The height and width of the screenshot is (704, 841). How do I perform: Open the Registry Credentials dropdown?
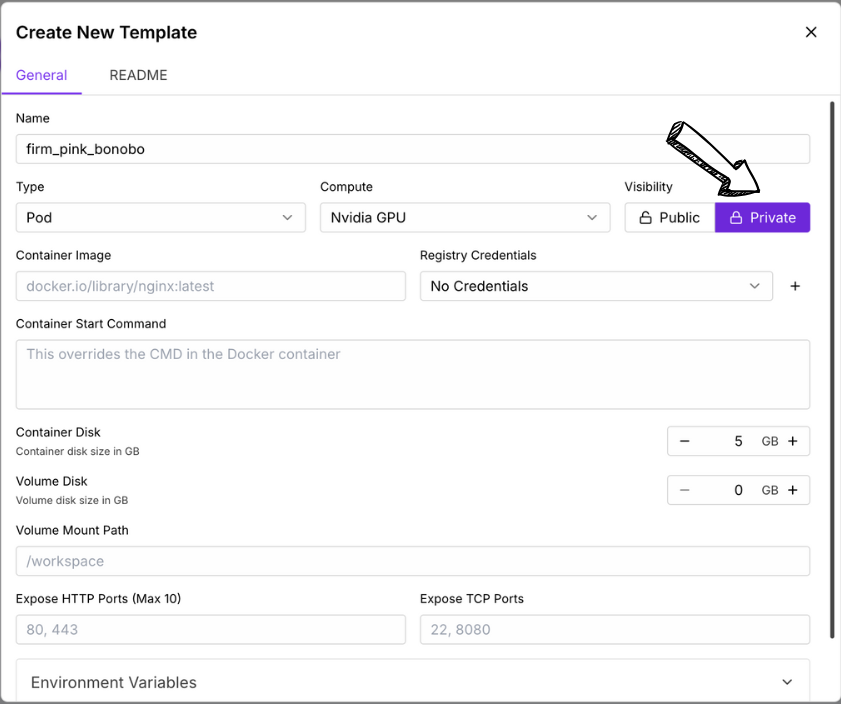596,286
